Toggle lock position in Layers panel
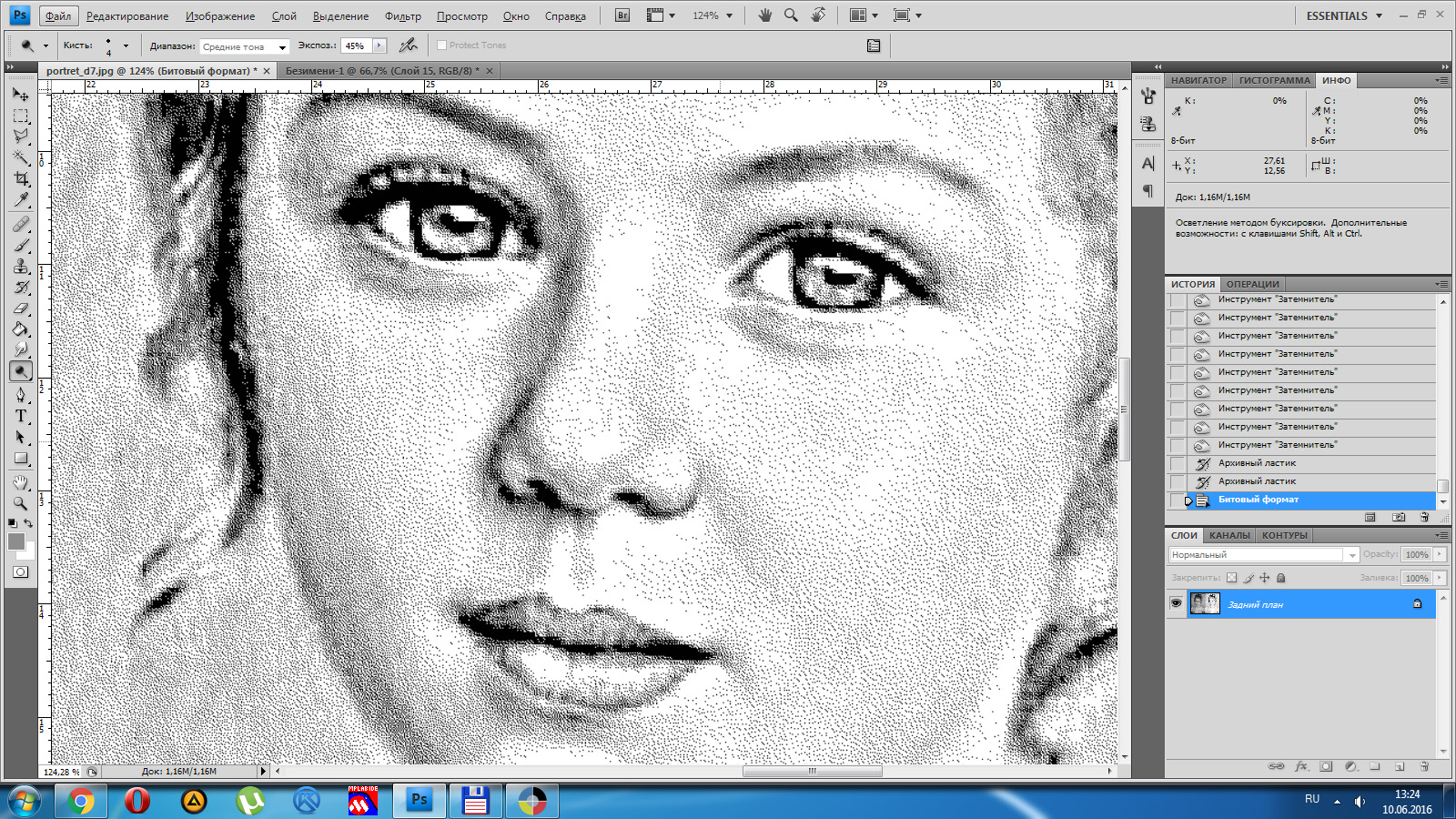1456x819 pixels. coord(1265,578)
